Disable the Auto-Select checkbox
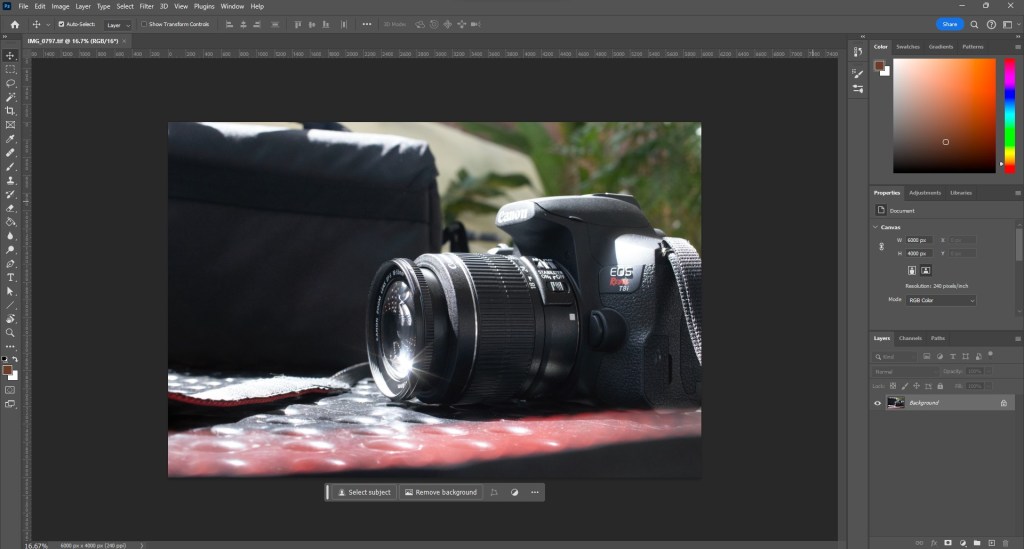This screenshot has width=1024, height=549. 62,24
